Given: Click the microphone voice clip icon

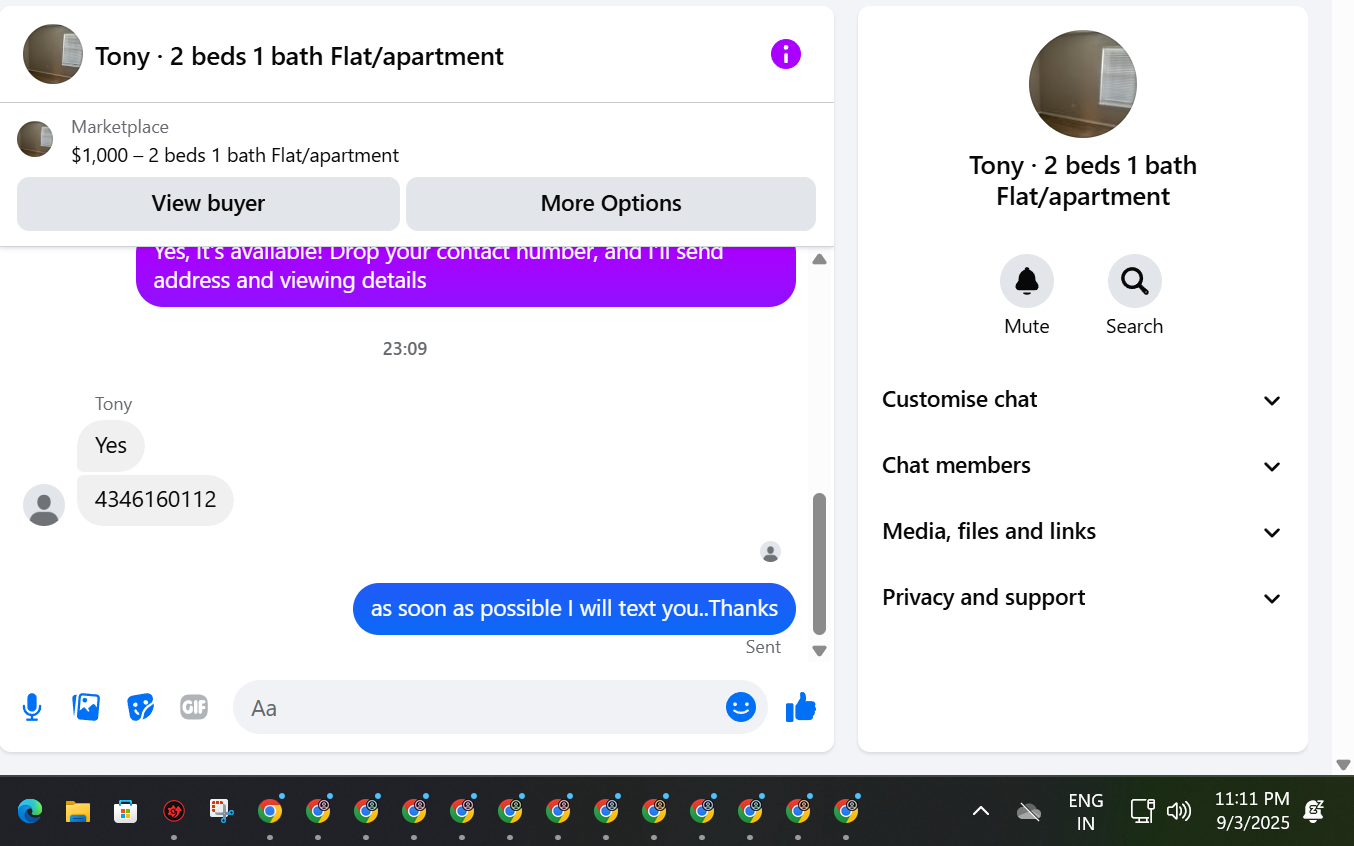Looking at the screenshot, I should coord(32,708).
